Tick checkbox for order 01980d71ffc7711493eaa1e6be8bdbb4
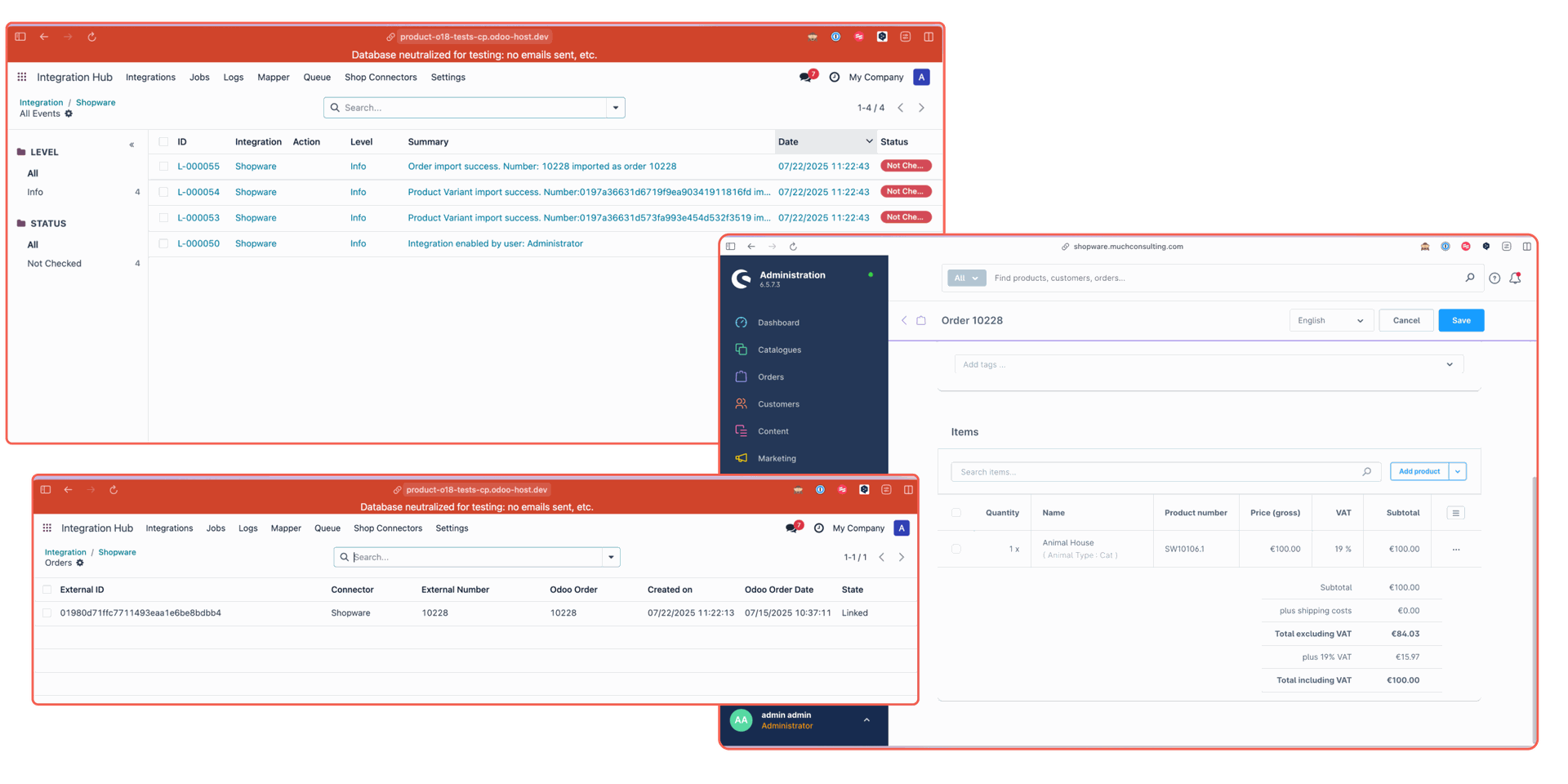 (47, 612)
